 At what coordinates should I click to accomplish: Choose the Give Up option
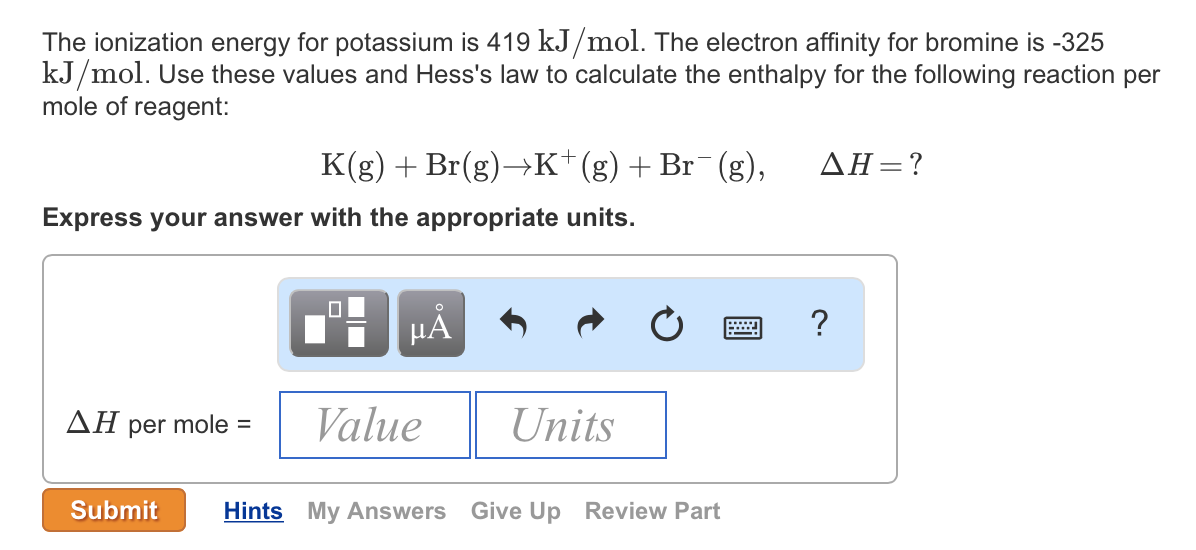[x=516, y=511]
